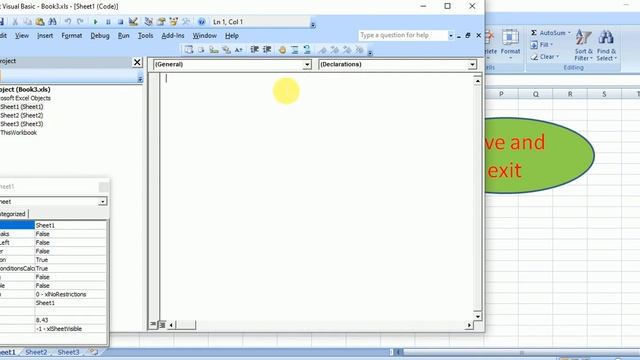Close the Project Explorer pane

137,62
